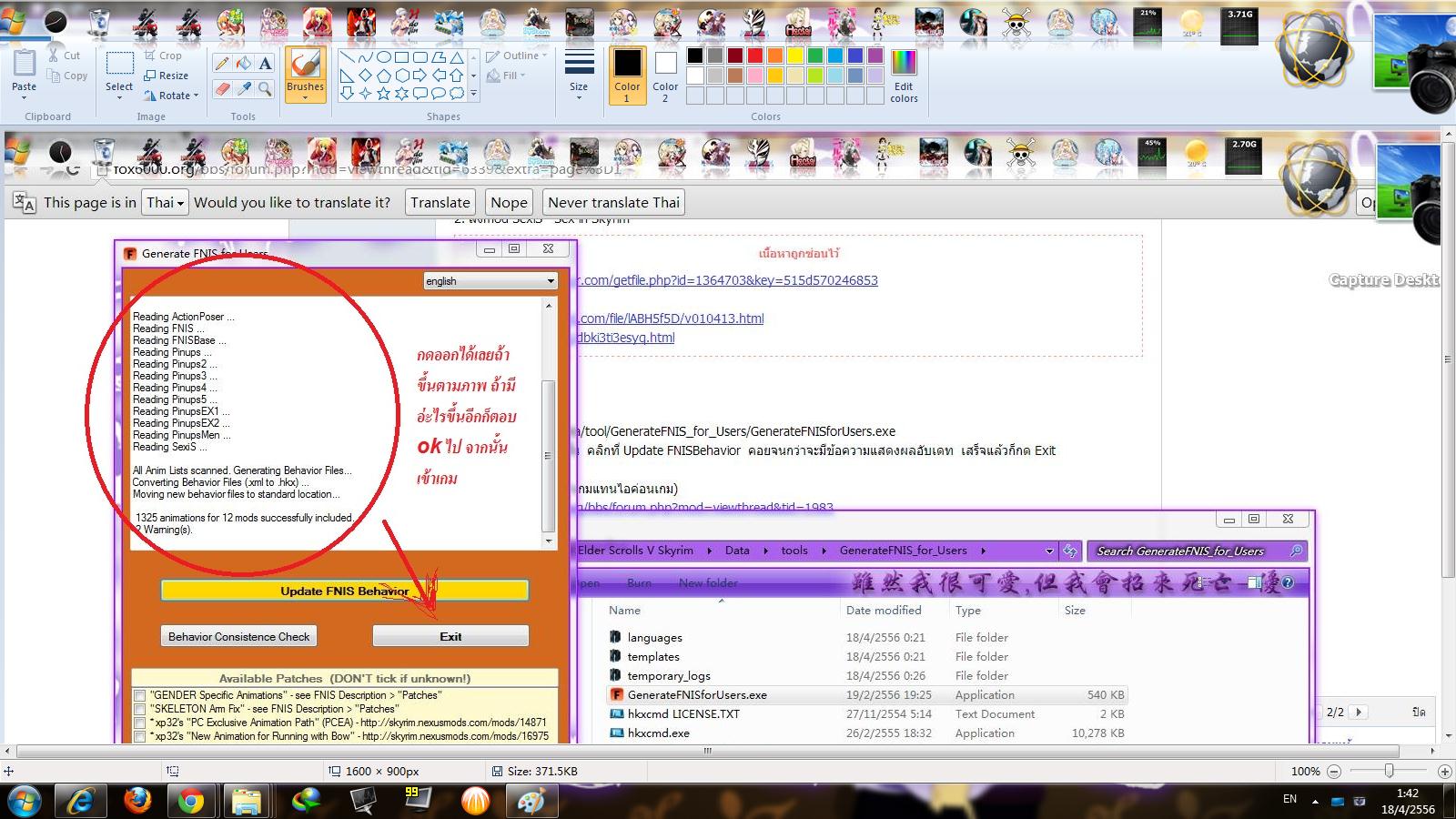Pick the green color swatch
1456x819 pixels.
814,56
